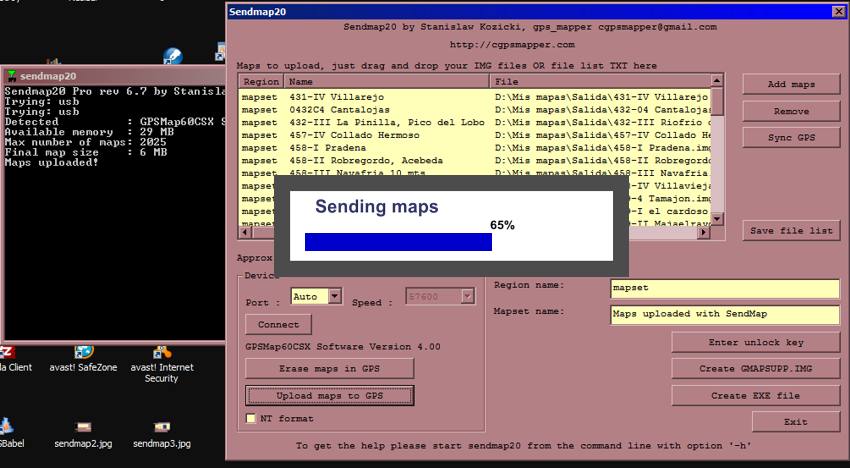Click the blue round desktop icon above console
This screenshot has height=468, width=850.
coord(172,56)
